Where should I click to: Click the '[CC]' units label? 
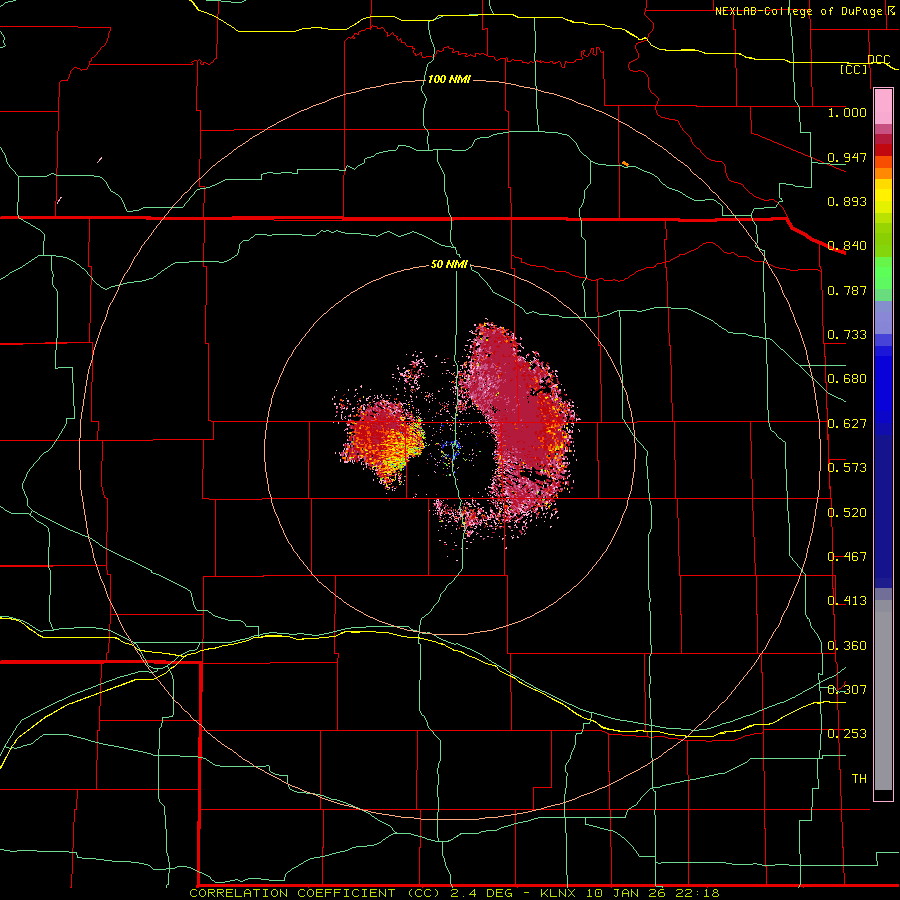pos(854,69)
